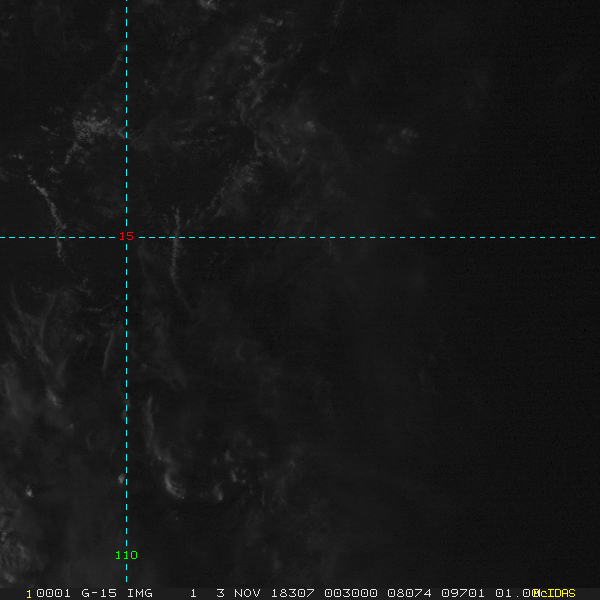The width and height of the screenshot is (600, 600).
Task: Click the green longitude label 110
Action: [x=126, y=555]
